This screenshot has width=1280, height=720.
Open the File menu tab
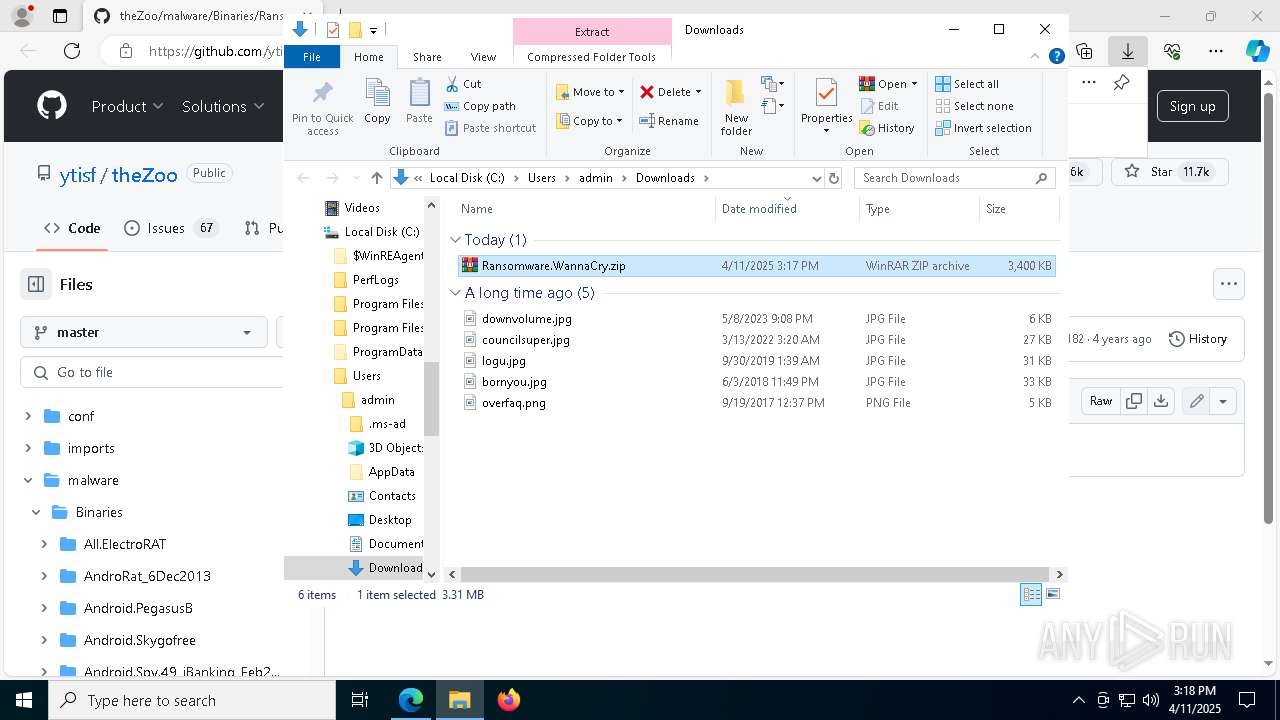(x=312, y=57)
